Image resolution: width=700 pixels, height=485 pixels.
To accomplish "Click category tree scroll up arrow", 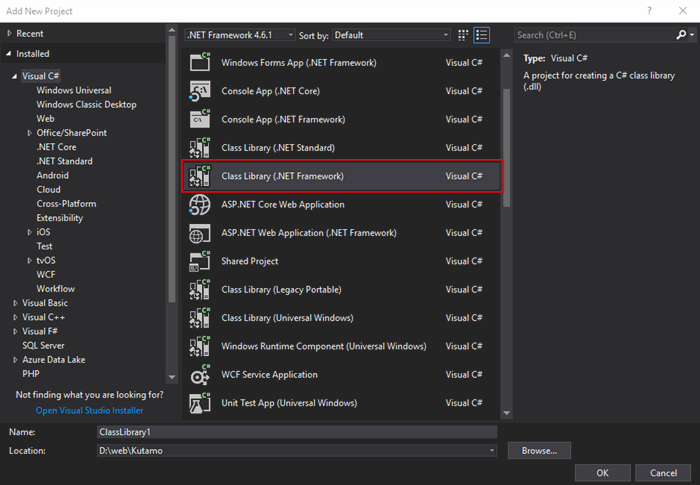I will click(x=172, y=30).
